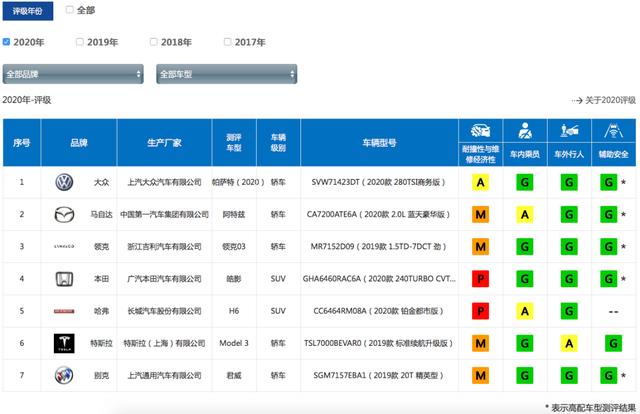Click the Mazda logo in row 2
Viewport: 640px width, 414px height.
point(64,214)
